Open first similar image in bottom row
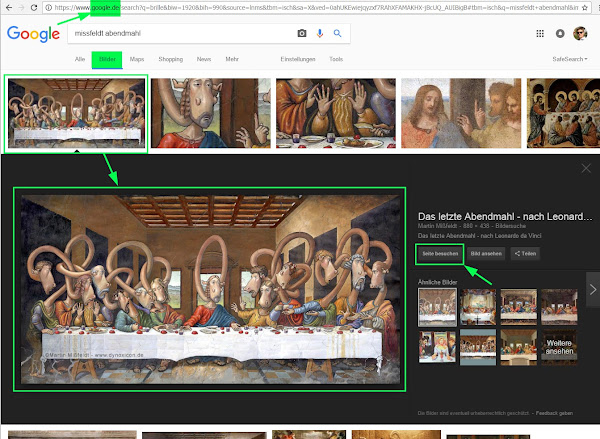600x439 pixels. [x=437, y=347]
